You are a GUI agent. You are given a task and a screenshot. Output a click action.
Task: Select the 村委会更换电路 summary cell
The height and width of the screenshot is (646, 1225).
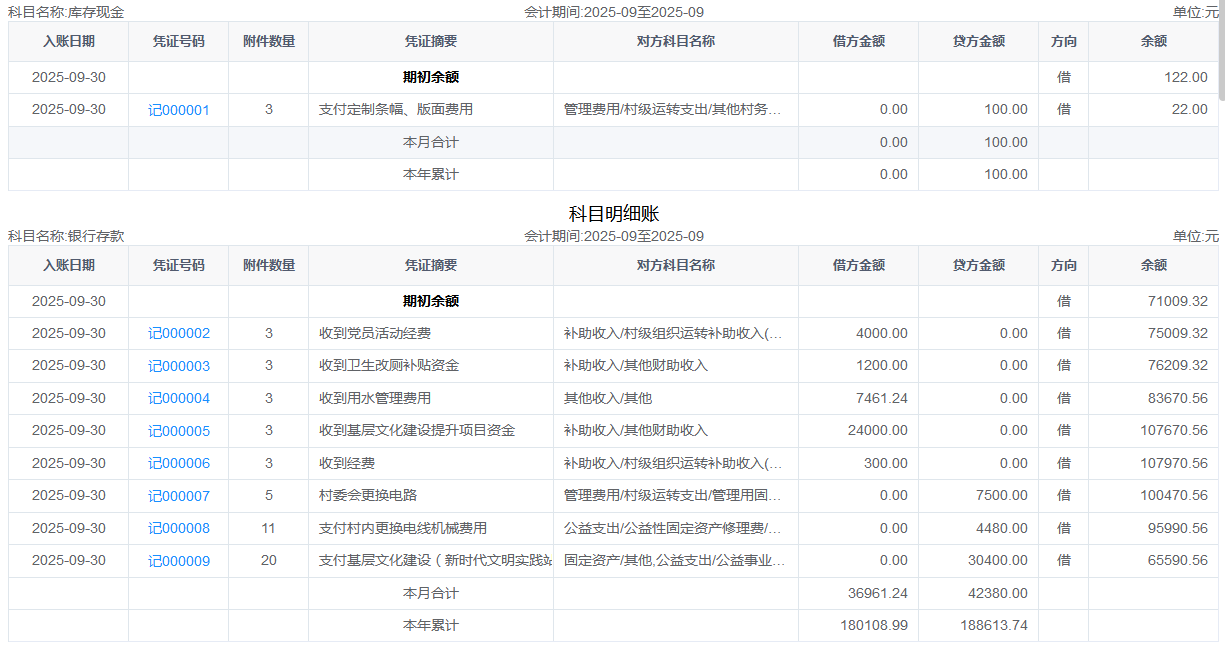click(368, 496)
